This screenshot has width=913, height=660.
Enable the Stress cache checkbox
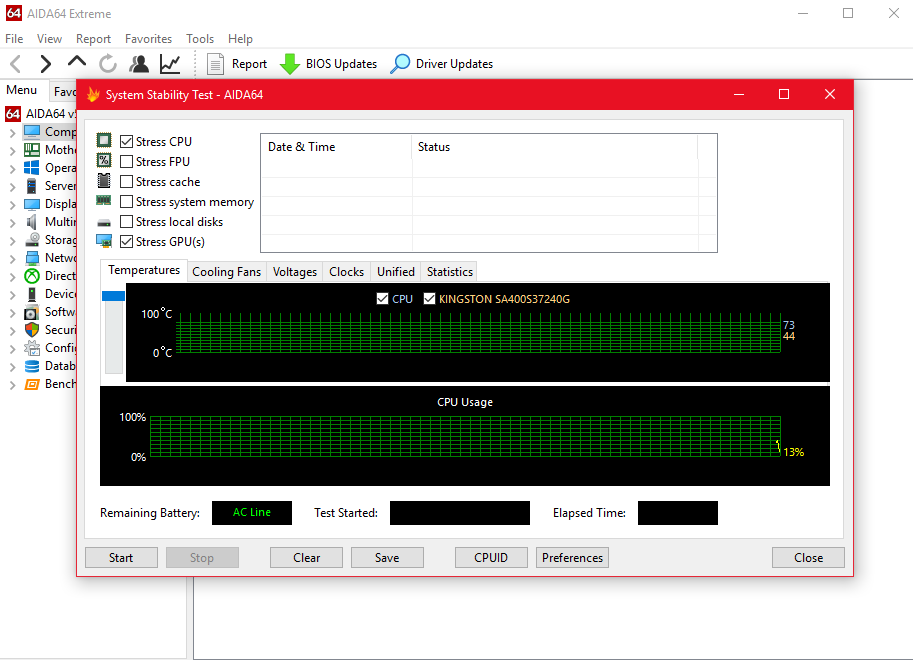[126, 182]
